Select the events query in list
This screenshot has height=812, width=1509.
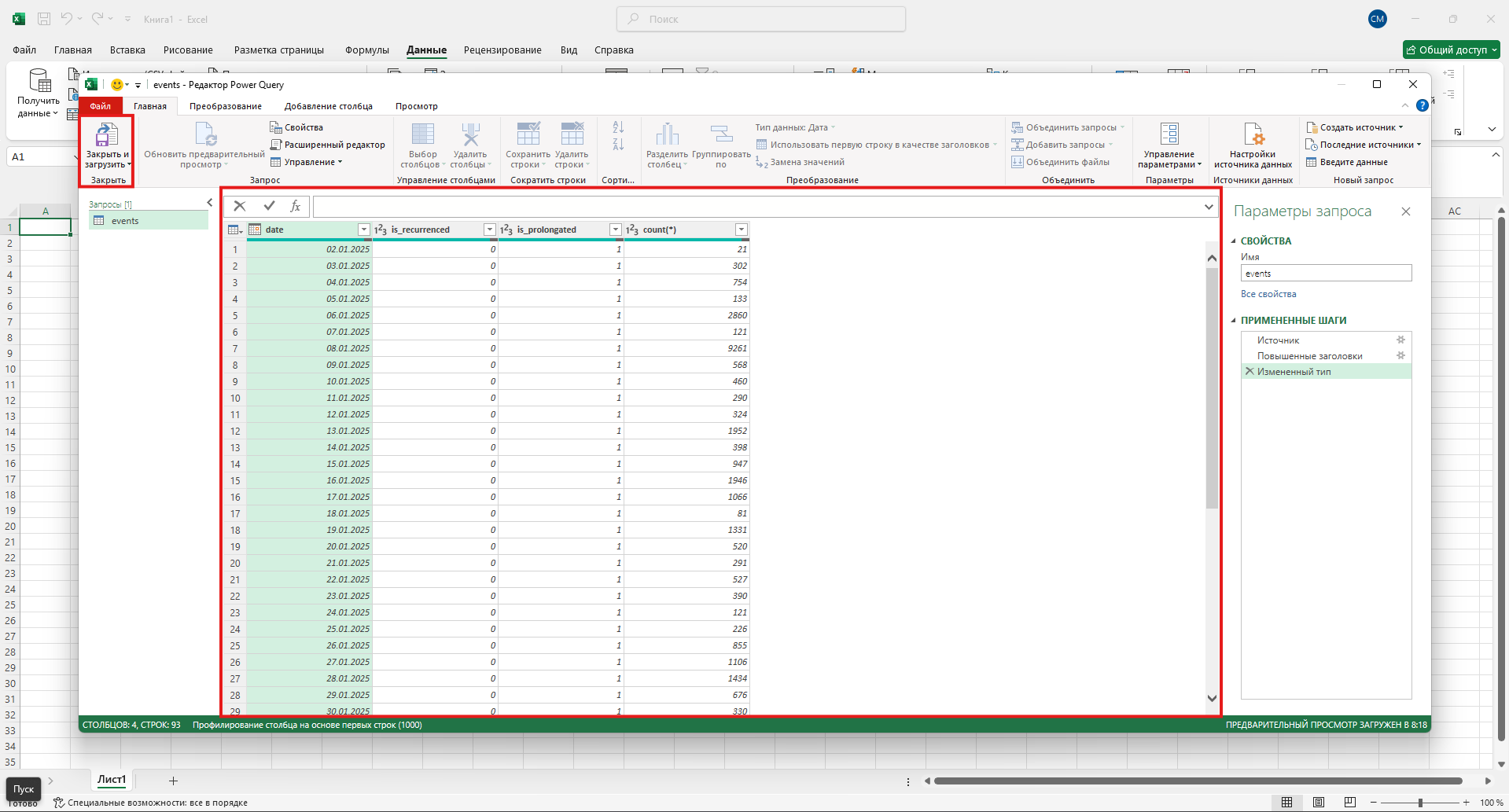(148, 221)
